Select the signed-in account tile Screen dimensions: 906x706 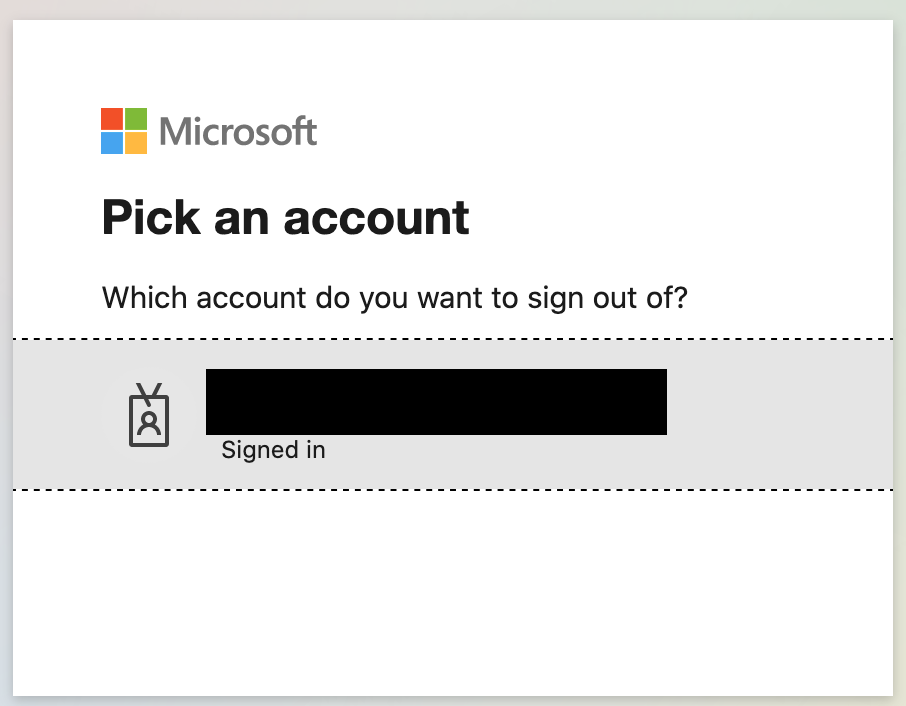point(435,414)
